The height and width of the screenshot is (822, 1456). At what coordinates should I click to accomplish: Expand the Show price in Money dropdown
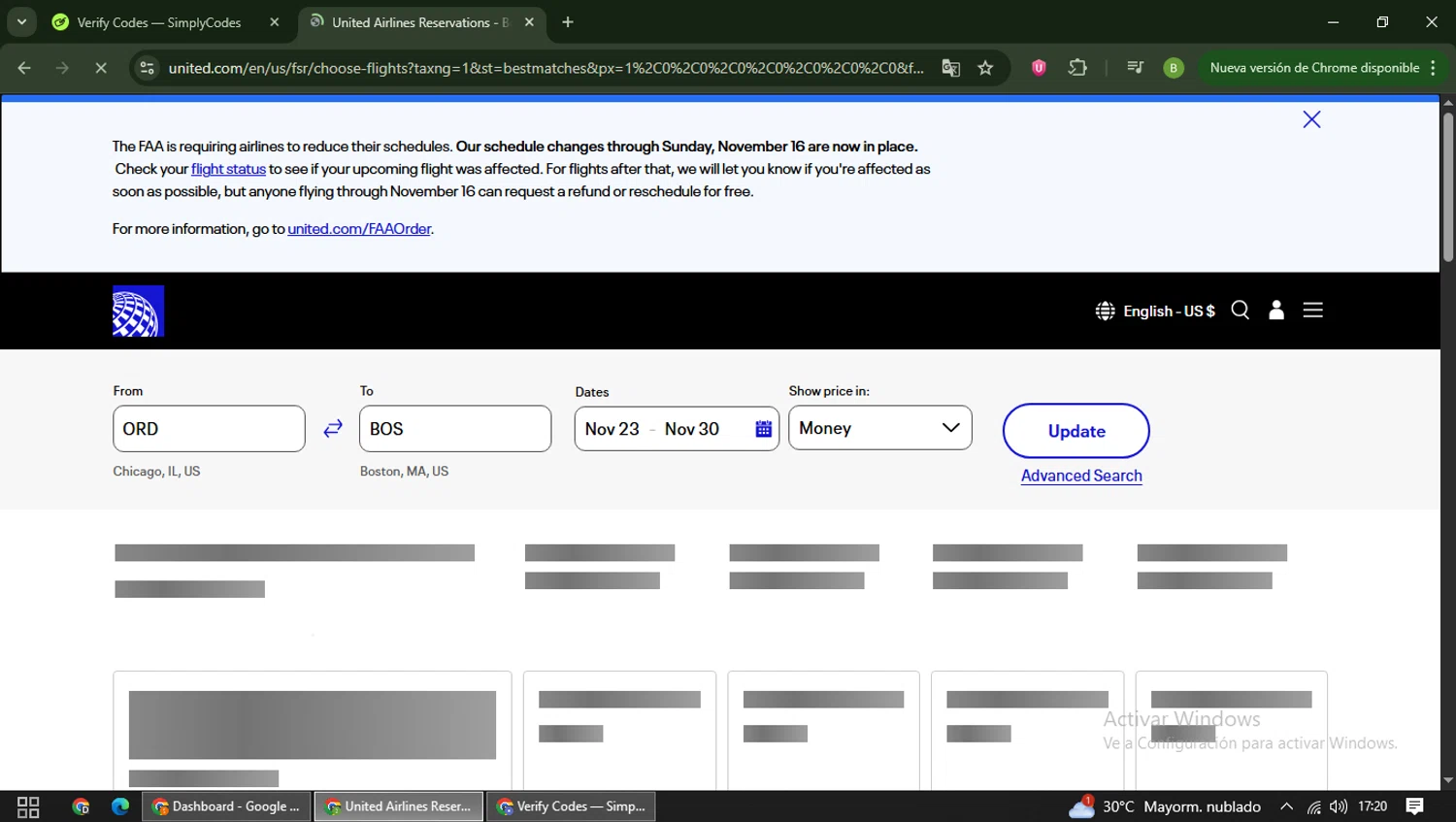pyautogui.click(x=880, y=428)
